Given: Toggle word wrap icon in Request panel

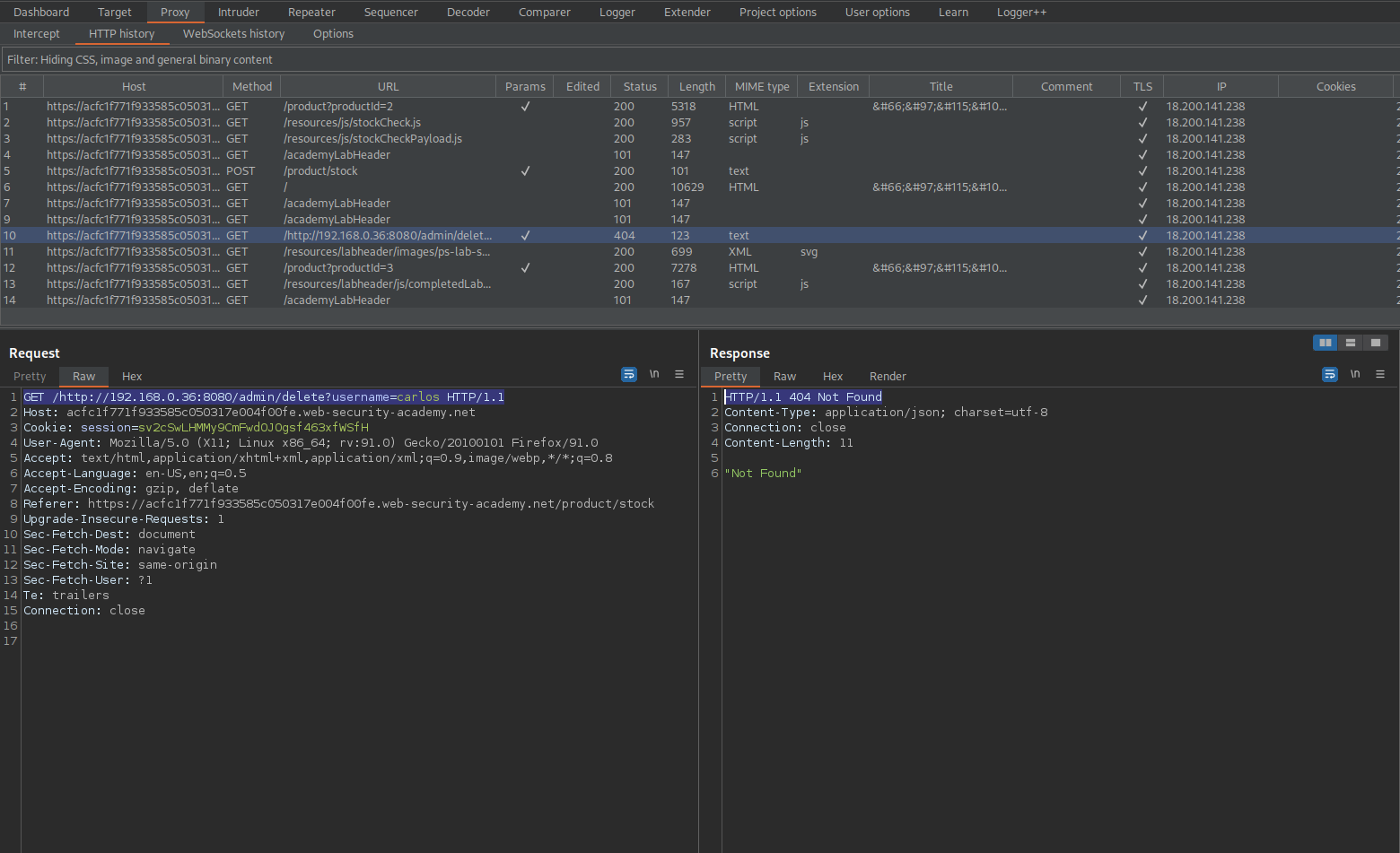Looking at the screenshot, I should pos(629,374).
